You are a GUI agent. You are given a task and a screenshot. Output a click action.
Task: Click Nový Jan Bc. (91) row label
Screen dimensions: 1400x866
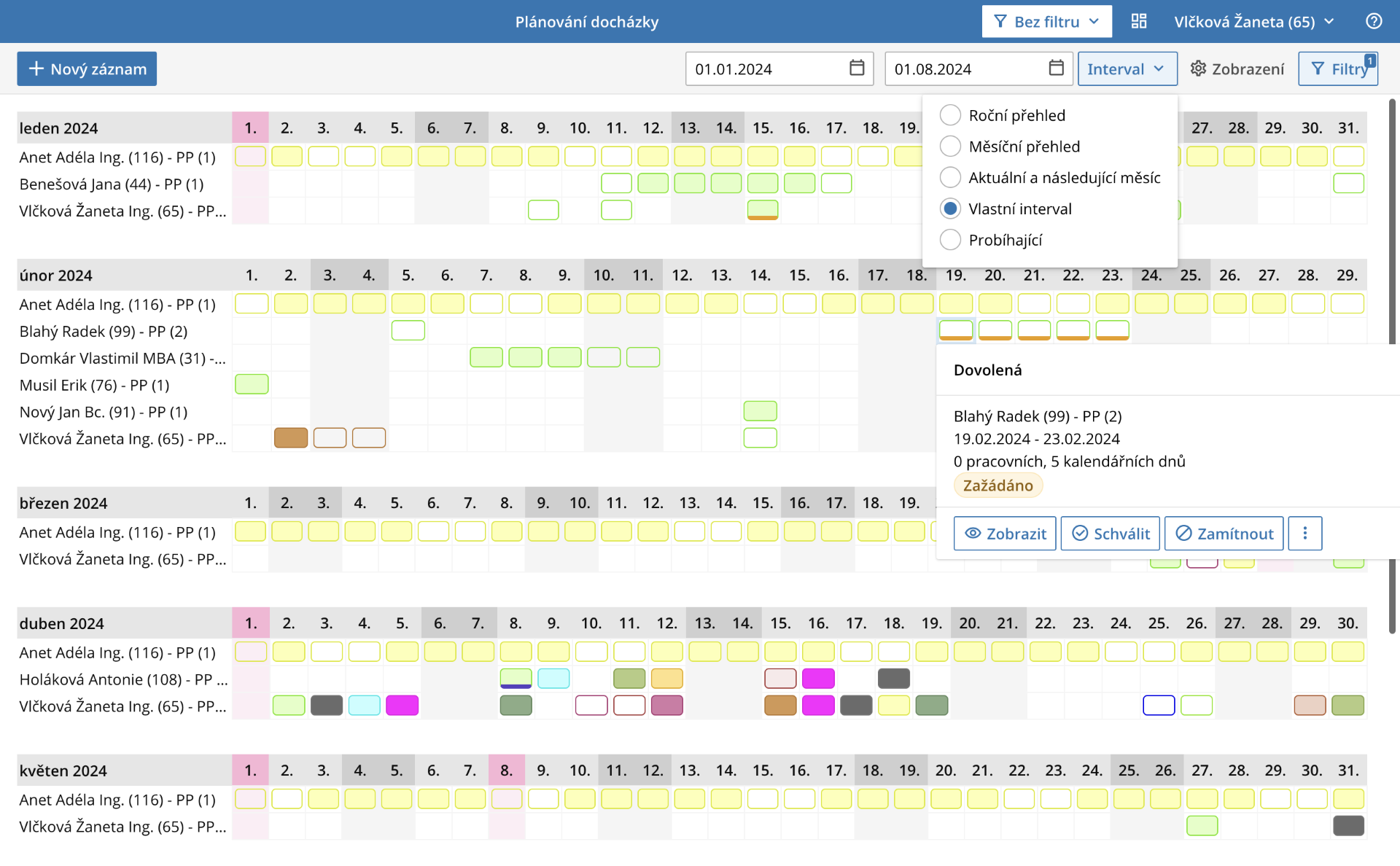tap(104, 413)
